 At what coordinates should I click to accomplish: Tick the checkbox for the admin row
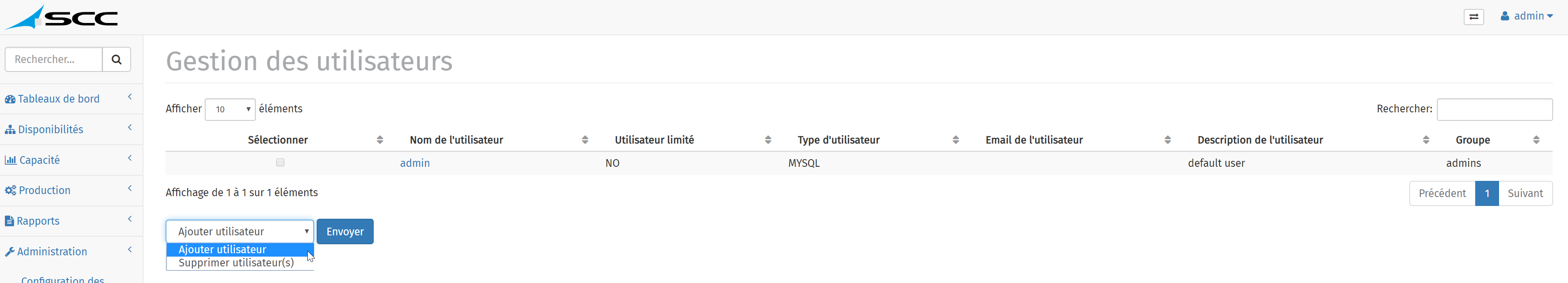[x=280, y=163]
